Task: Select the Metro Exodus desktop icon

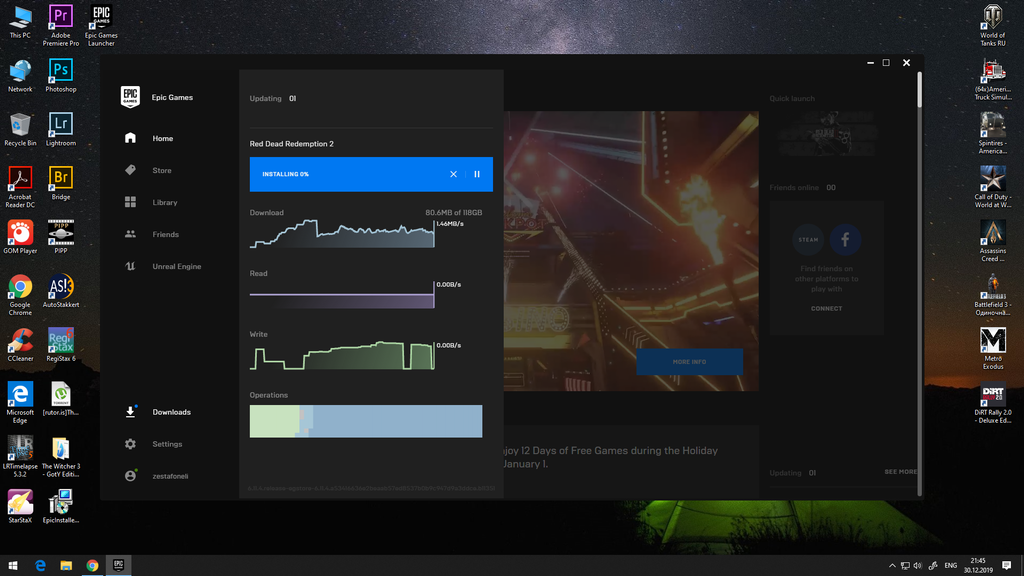Action: pyautogui.click(x=993, y=349)
